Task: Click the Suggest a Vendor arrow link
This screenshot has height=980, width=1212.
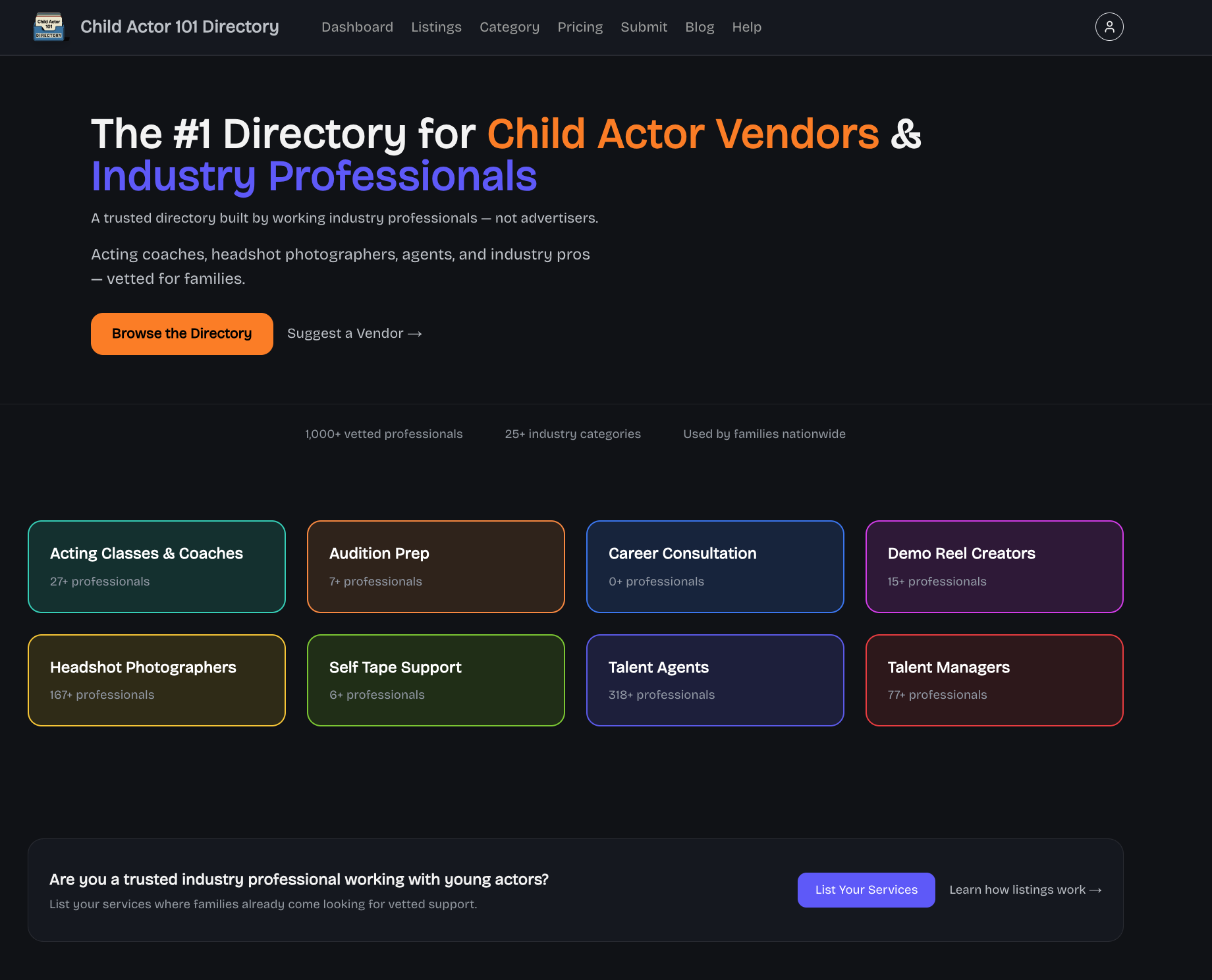Action: 354,333
